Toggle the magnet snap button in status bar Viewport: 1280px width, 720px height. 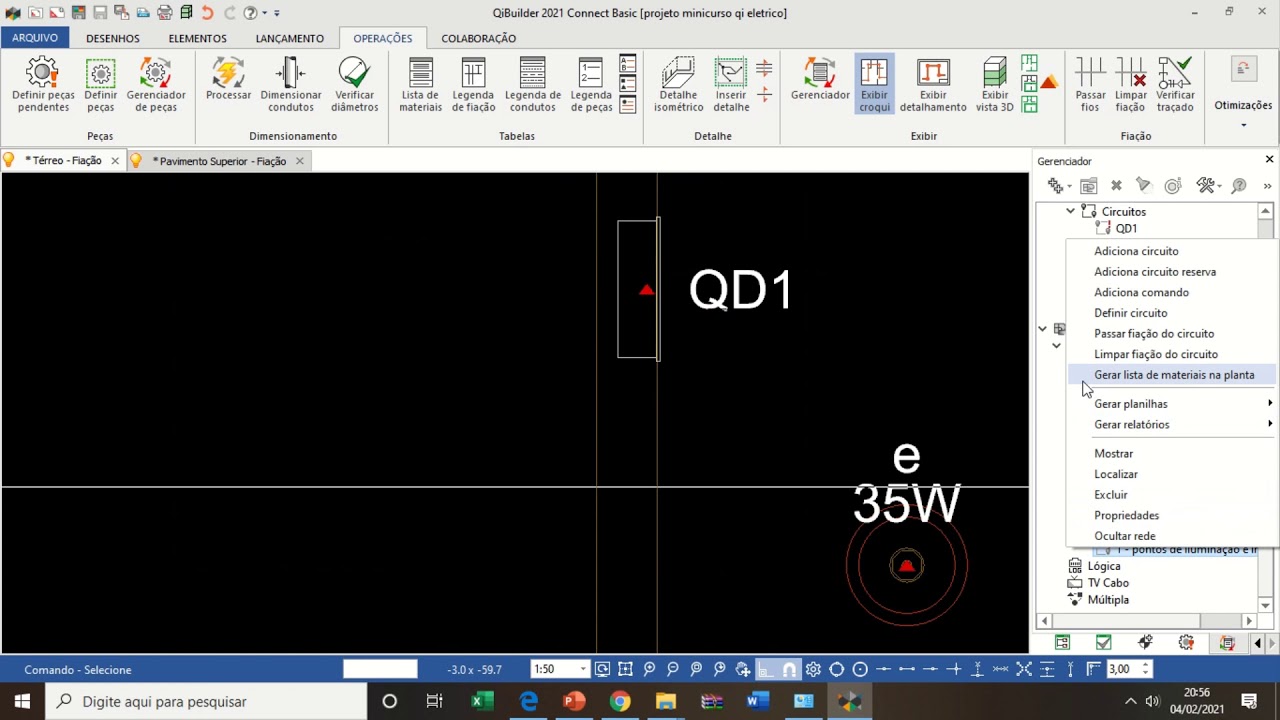click(x=789, y=670)
